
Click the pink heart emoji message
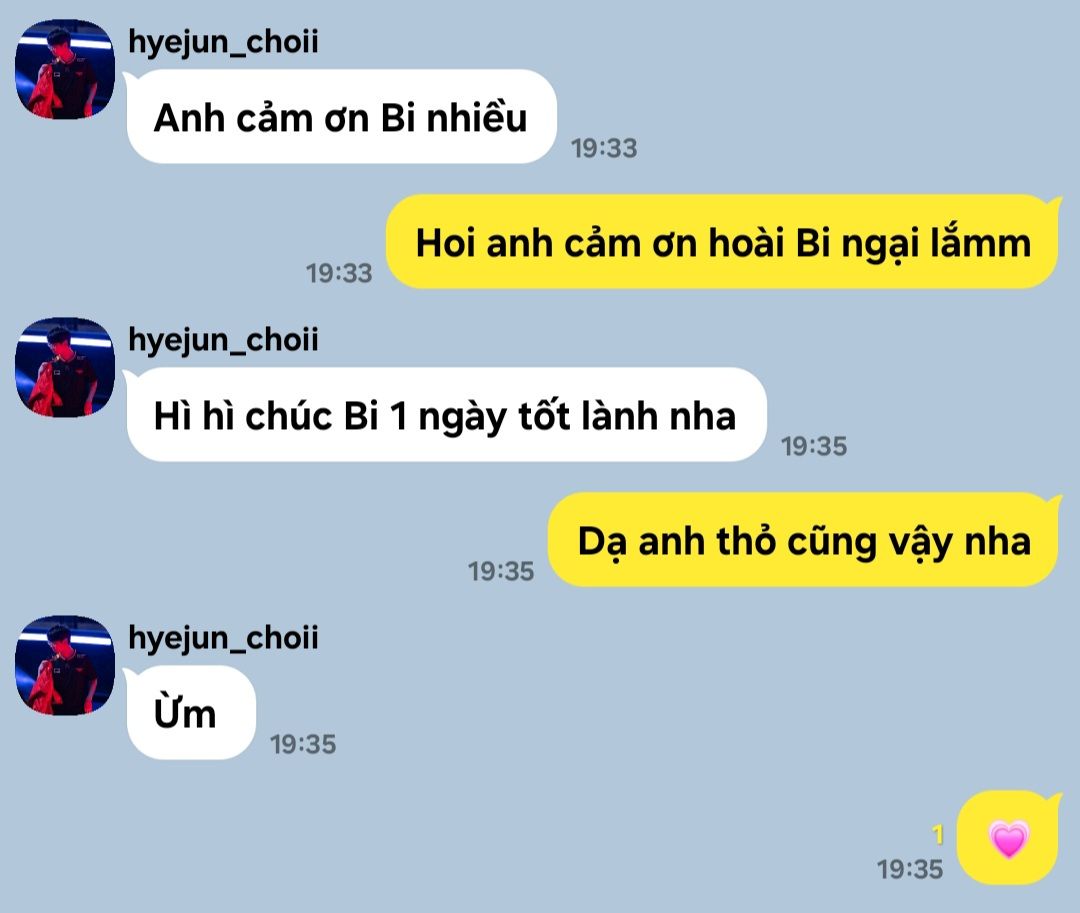1008,839
